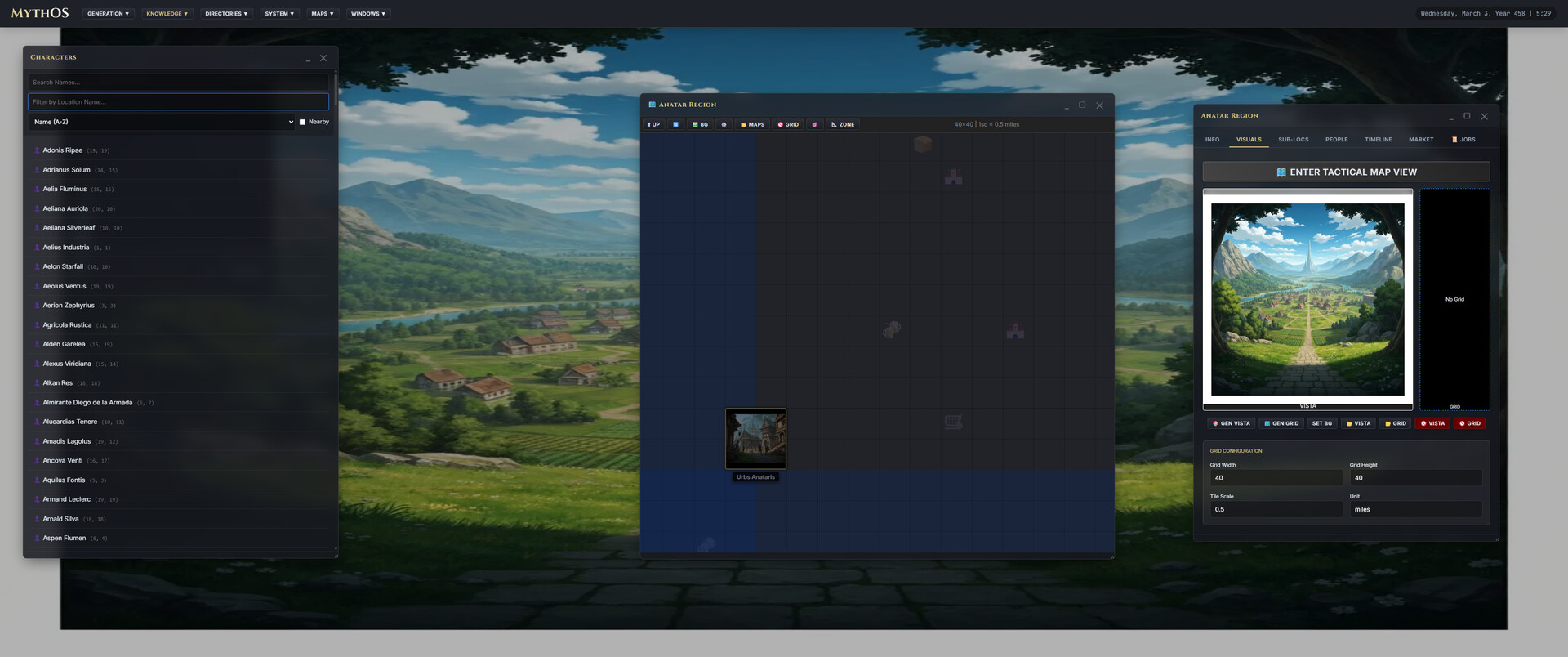Select Adonis Ripae in the character list
Screen dimensions: 1568x657
click(63, 150)
